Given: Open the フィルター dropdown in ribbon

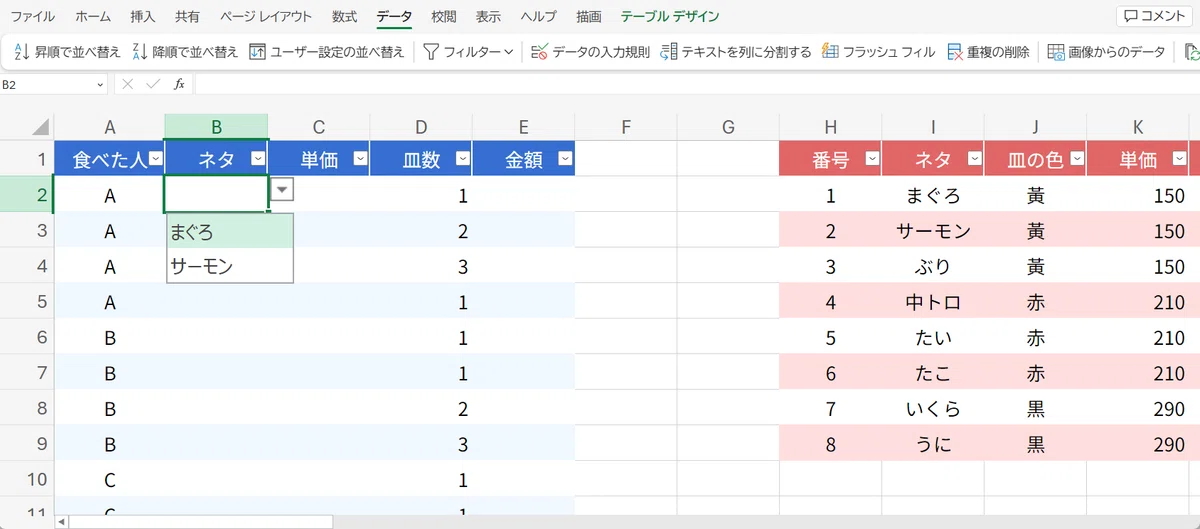Looking at the screenshot, I should 468,52.
